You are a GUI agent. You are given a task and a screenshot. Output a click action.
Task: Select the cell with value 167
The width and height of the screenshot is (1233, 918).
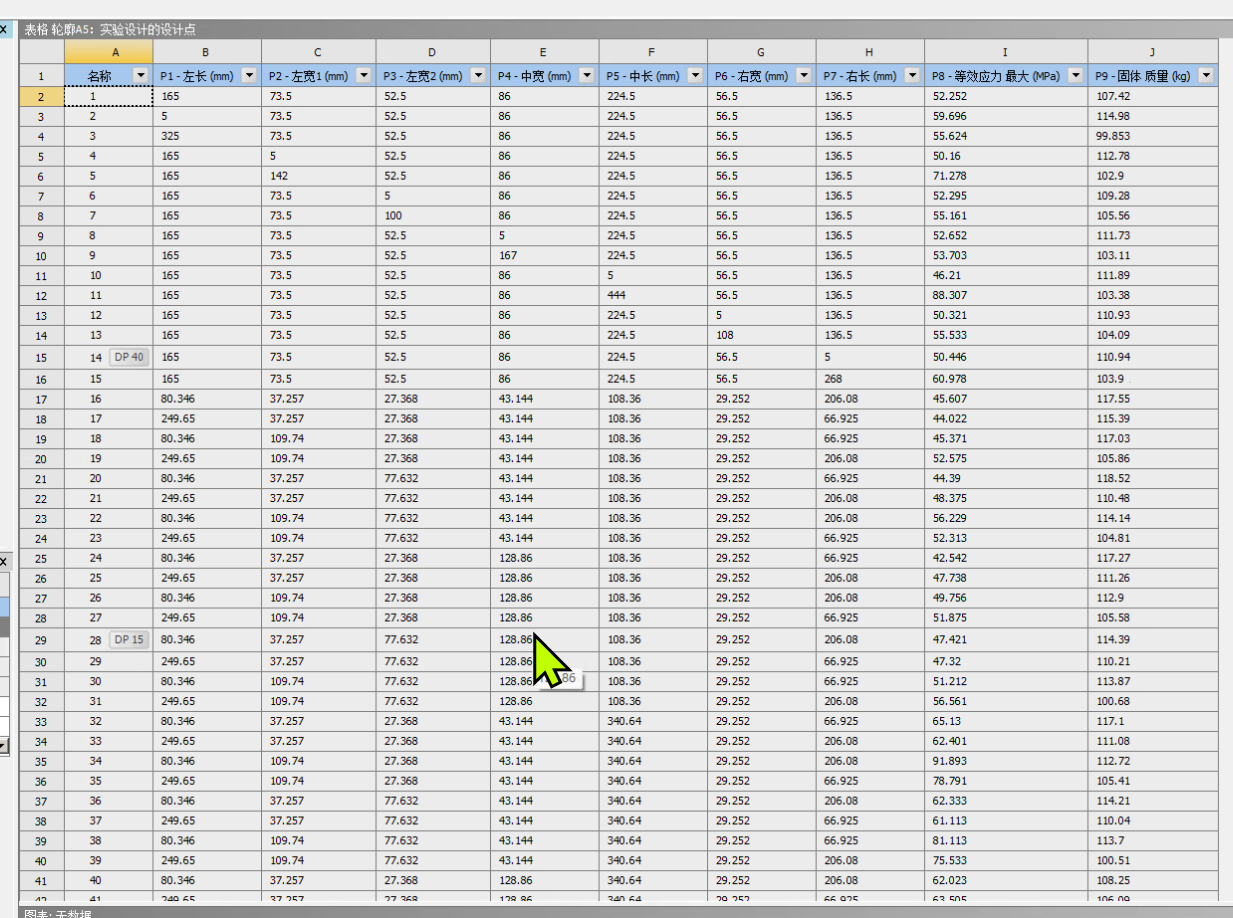(545, 256)
